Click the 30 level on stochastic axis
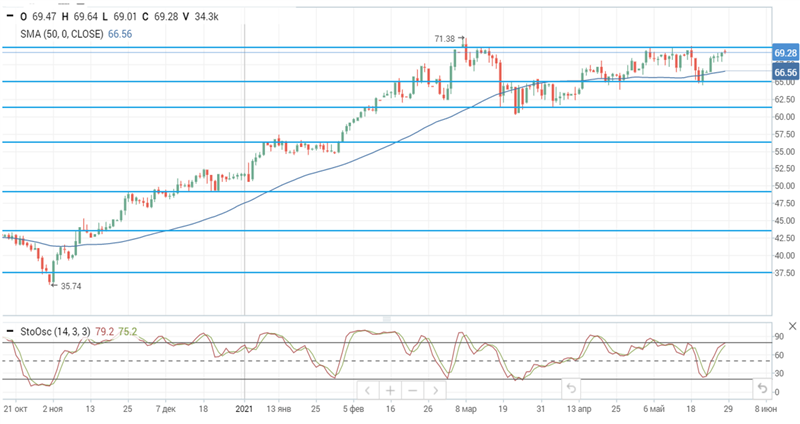The image size is (800, 424). [779, 374]
